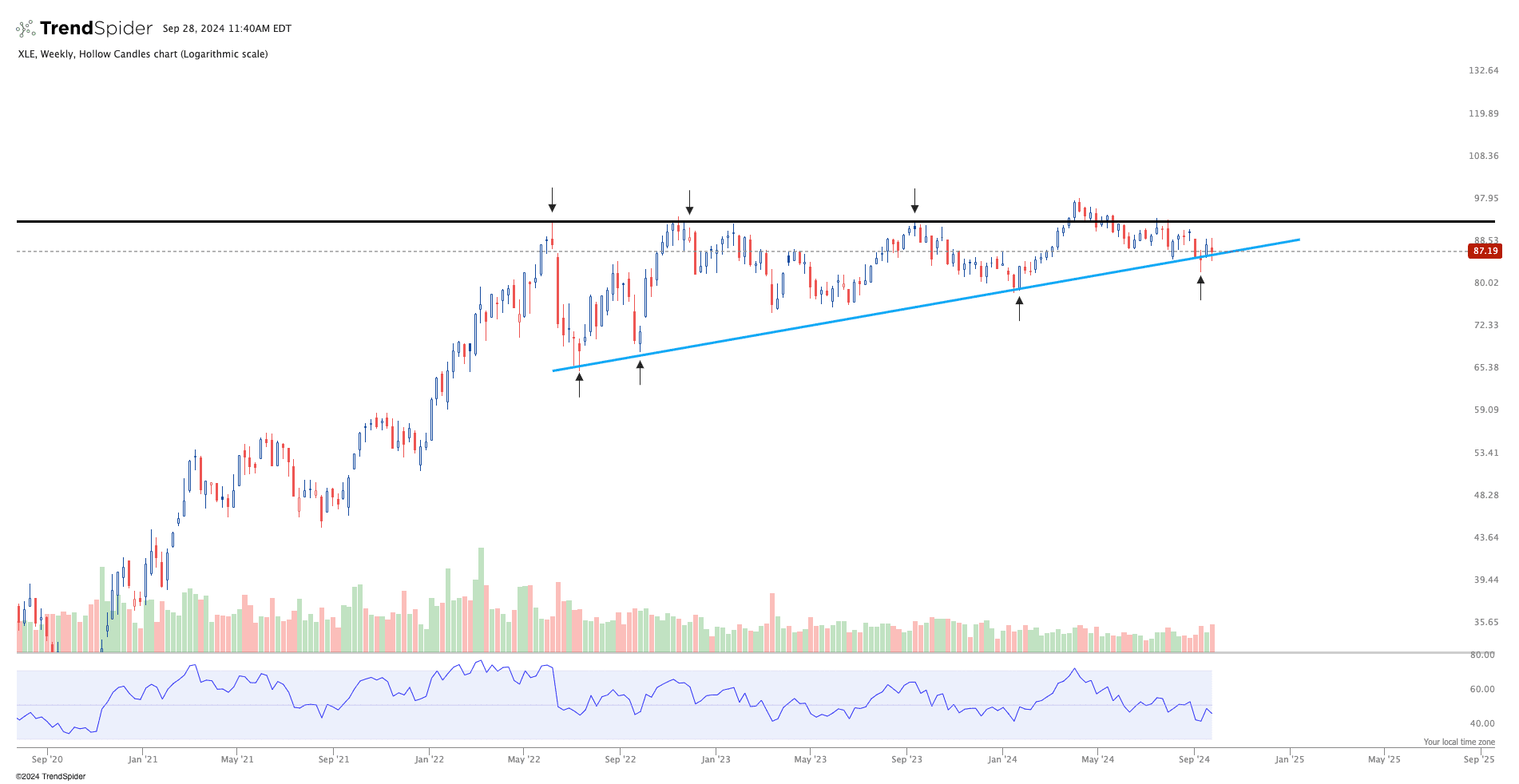Image resolution: width=1519 pixels, height=784 pixels.
Task: Click the Sep '20 label on time axis
Action: pos(47,759)
